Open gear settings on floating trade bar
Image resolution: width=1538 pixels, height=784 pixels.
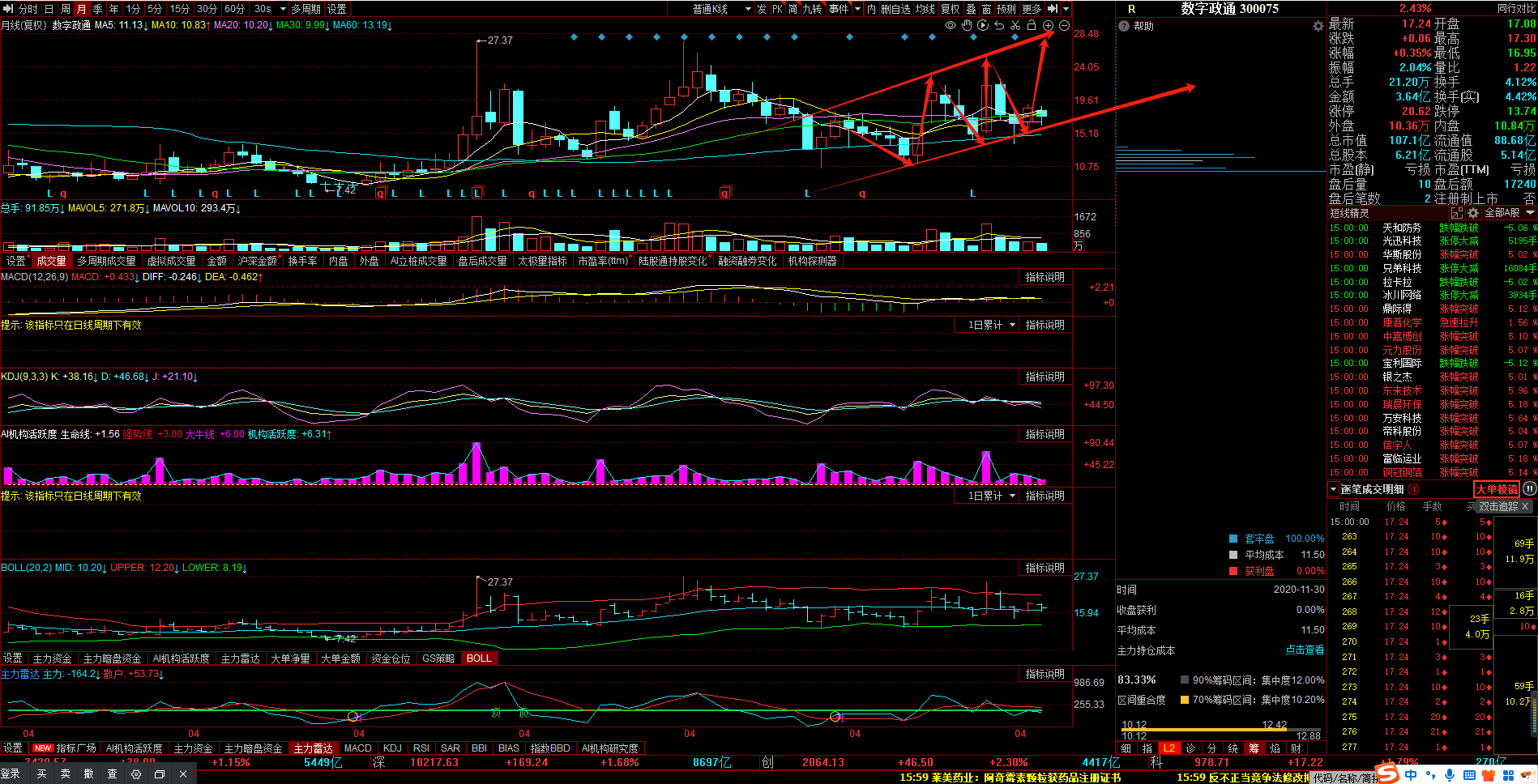[x=135, y=774]
